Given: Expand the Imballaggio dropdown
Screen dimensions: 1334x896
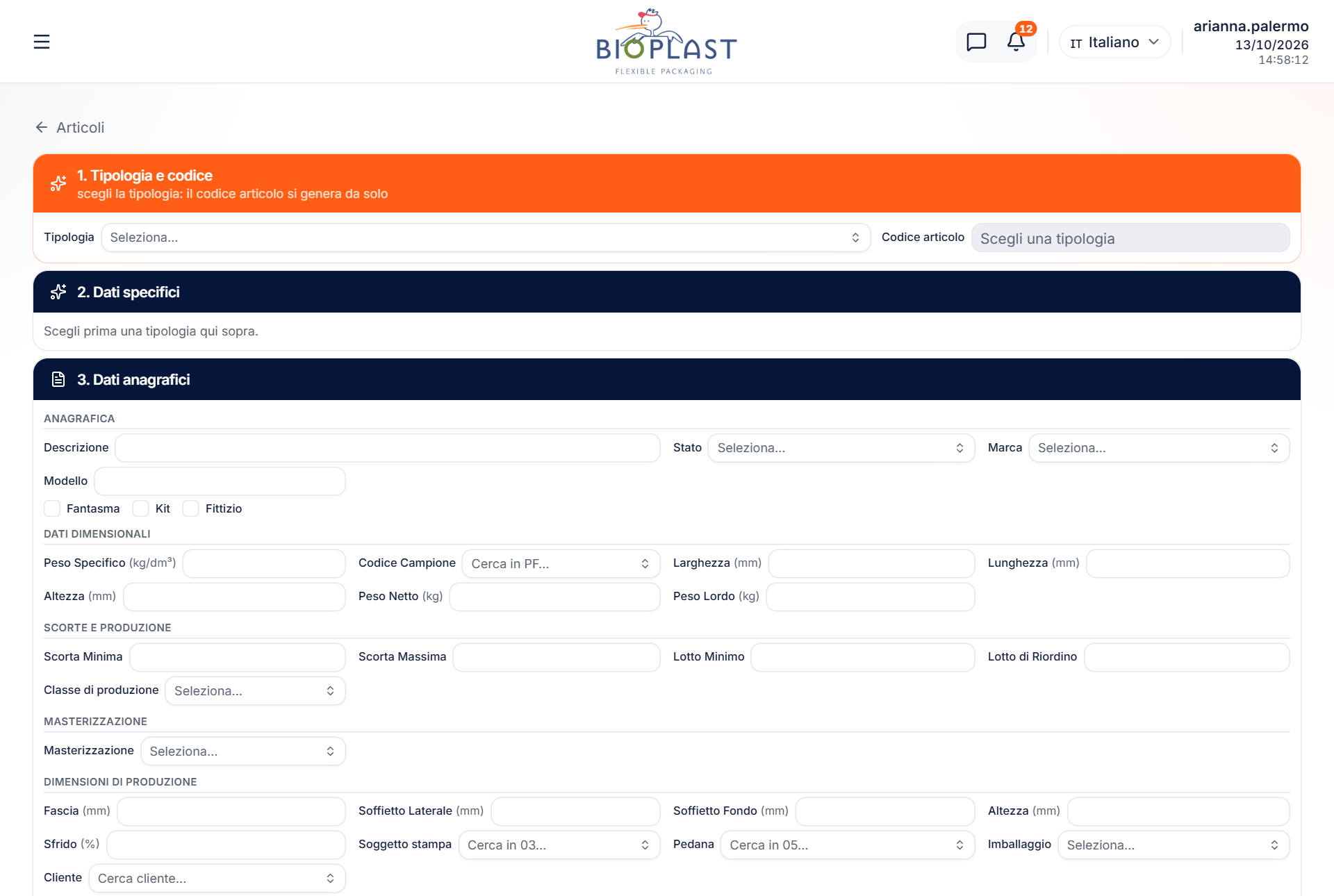Looking at the screenshot, I should (x=1174, y=845).
